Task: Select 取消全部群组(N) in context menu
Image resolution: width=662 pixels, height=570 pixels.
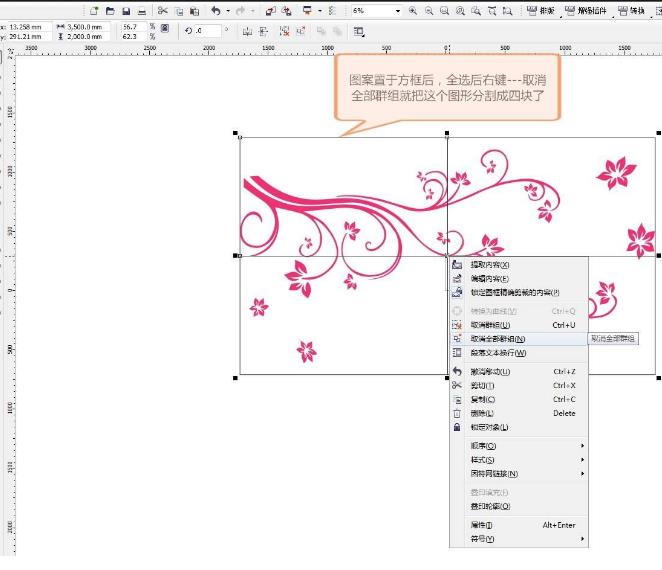Action: (498, 339)
